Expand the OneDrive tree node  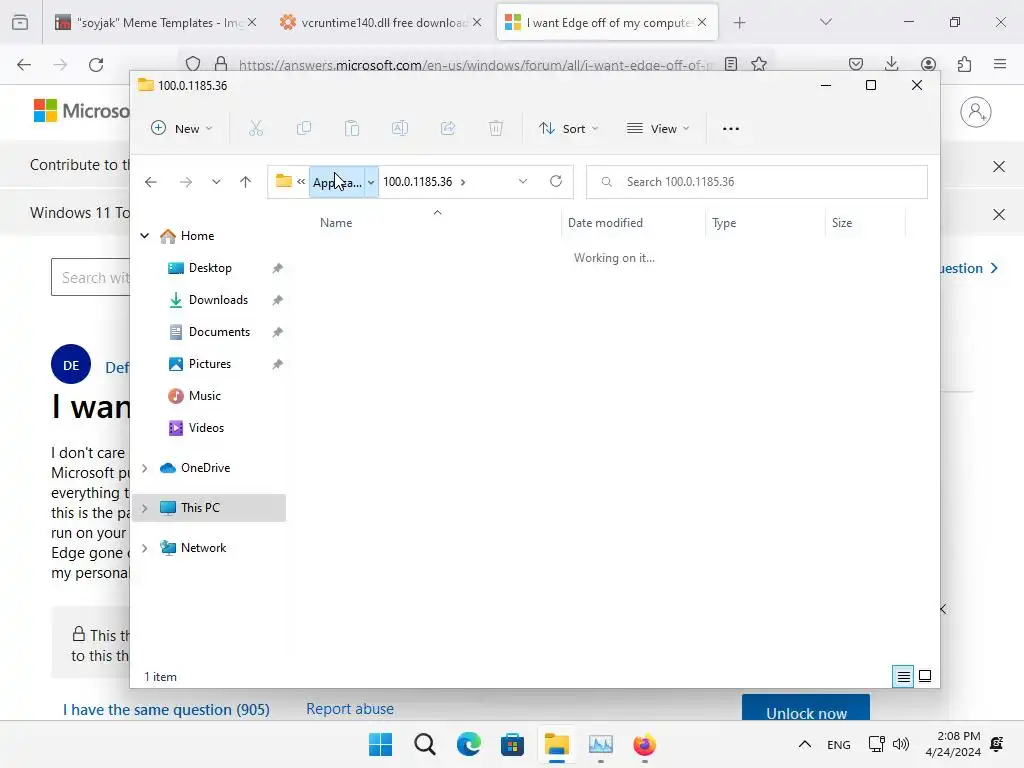(x=144, y=468)
